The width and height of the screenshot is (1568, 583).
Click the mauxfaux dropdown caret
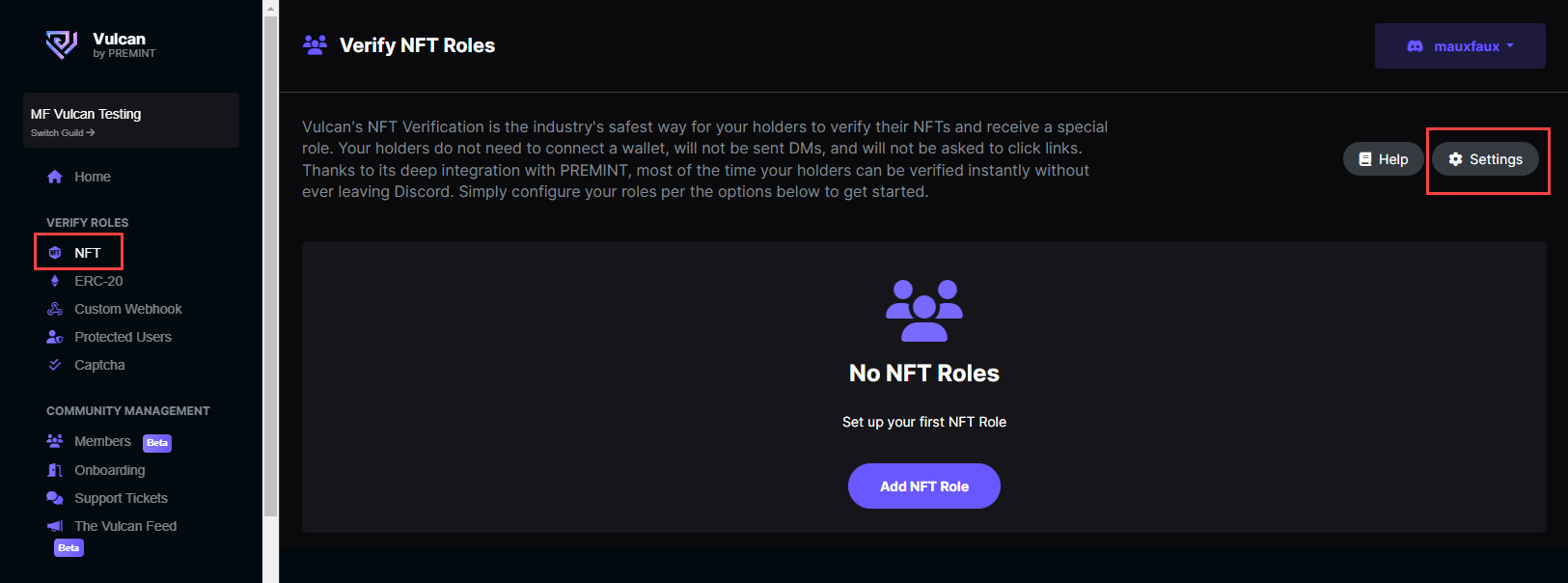[x=1510, y=46]
